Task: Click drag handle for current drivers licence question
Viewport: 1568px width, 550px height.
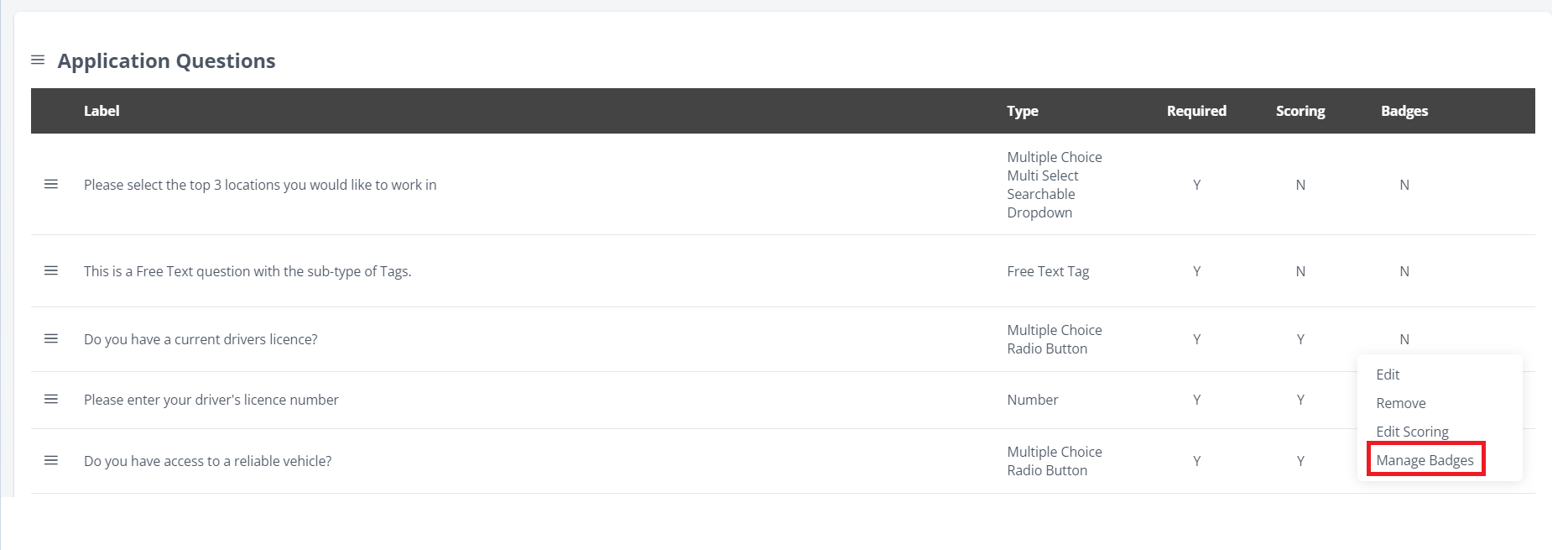Action: 51,338
